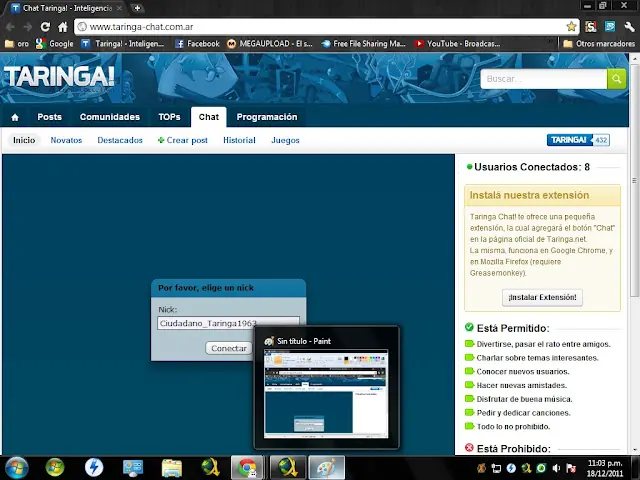Click the browser forward arrow
The image size is (640, 480).
[x=28, y=27]
